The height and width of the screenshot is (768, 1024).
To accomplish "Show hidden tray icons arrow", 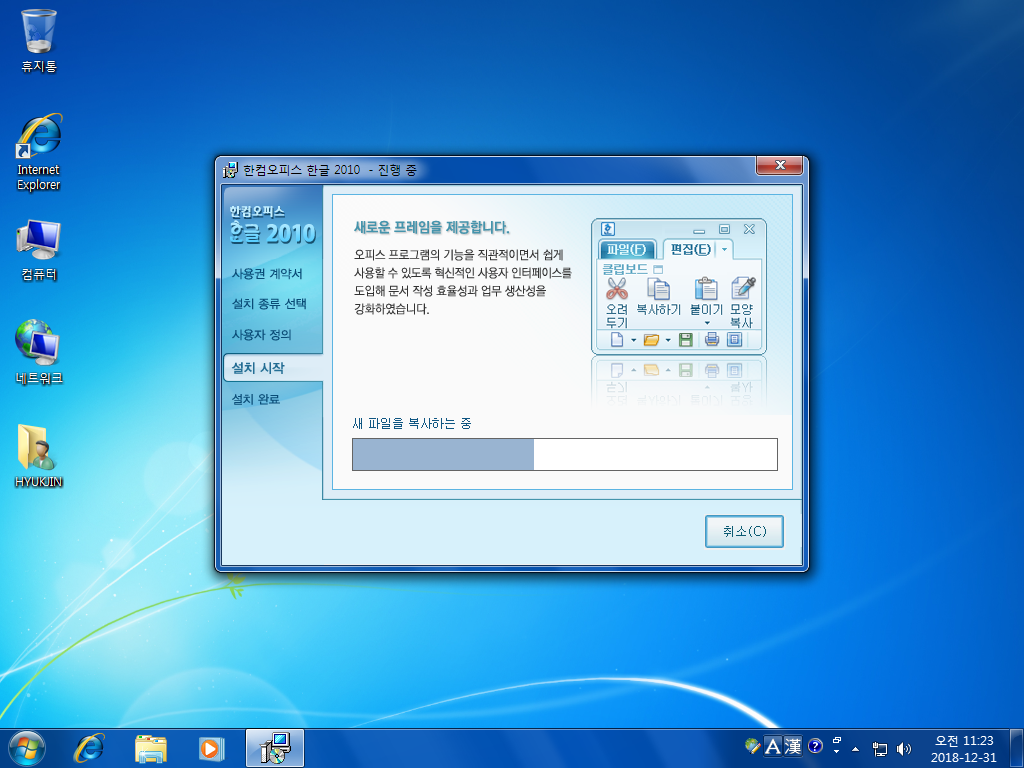I will point(856,749).
